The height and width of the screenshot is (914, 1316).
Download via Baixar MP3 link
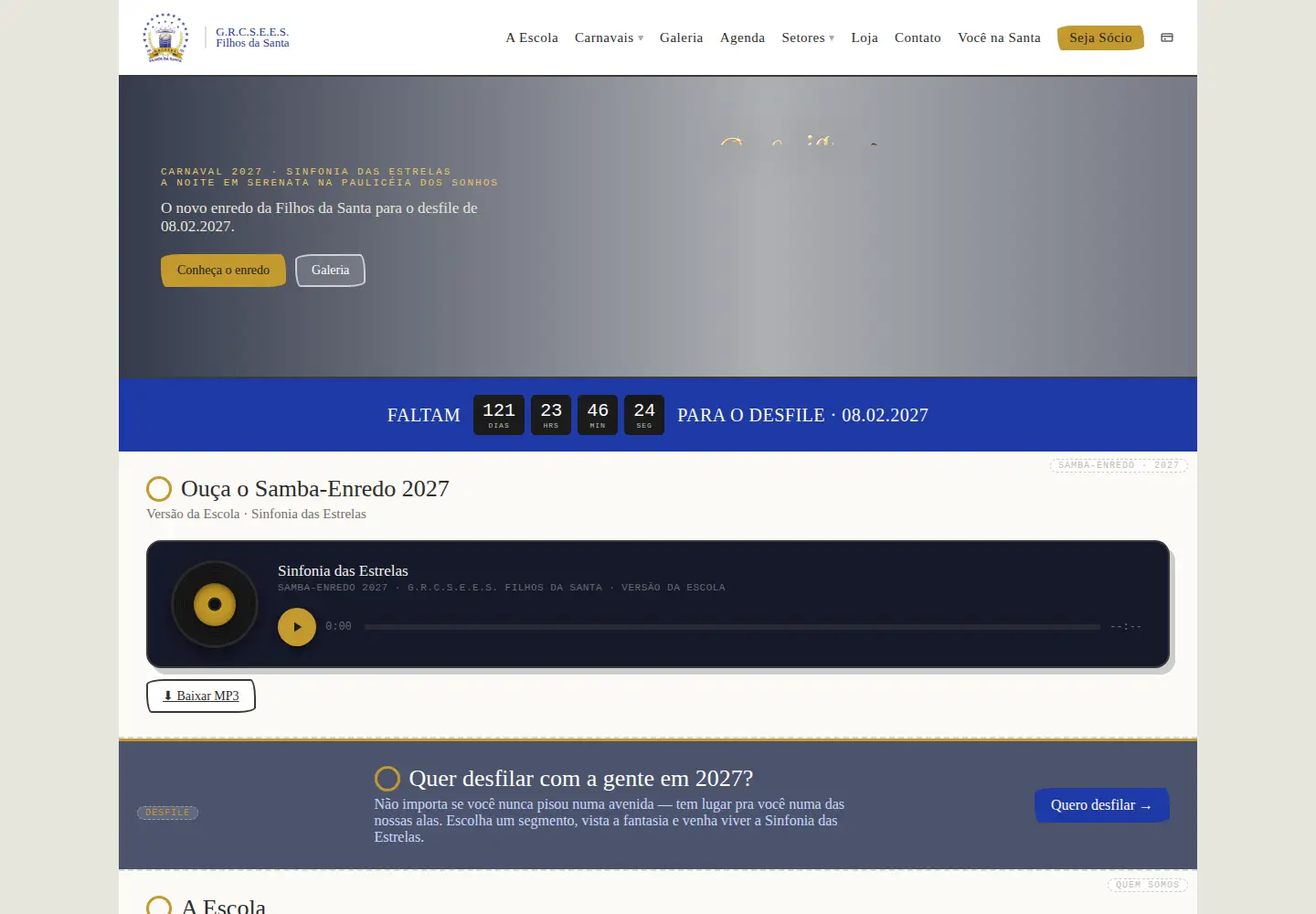pos(201,696)
